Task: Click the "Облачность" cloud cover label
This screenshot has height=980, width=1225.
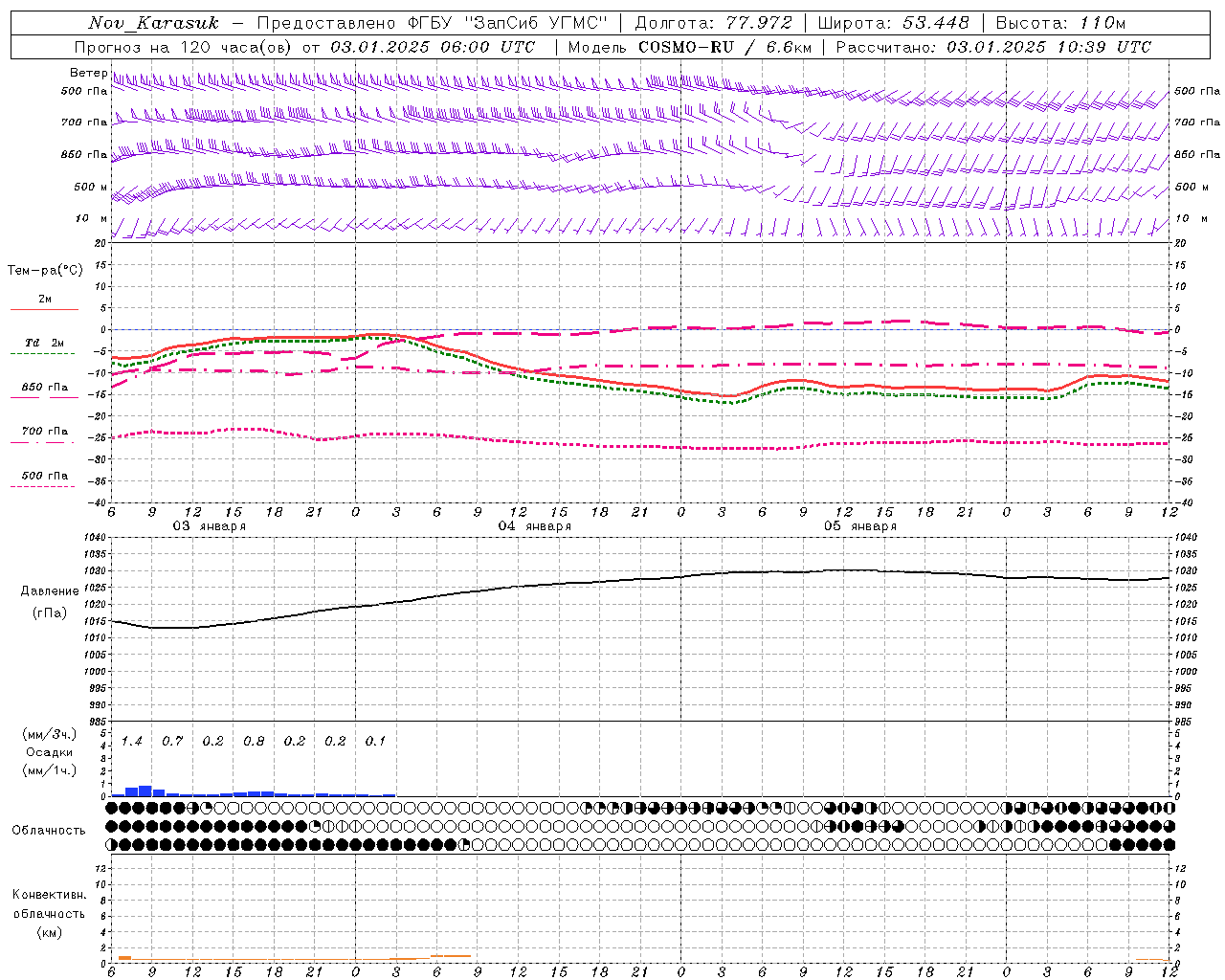Action: tap(49, 831)
